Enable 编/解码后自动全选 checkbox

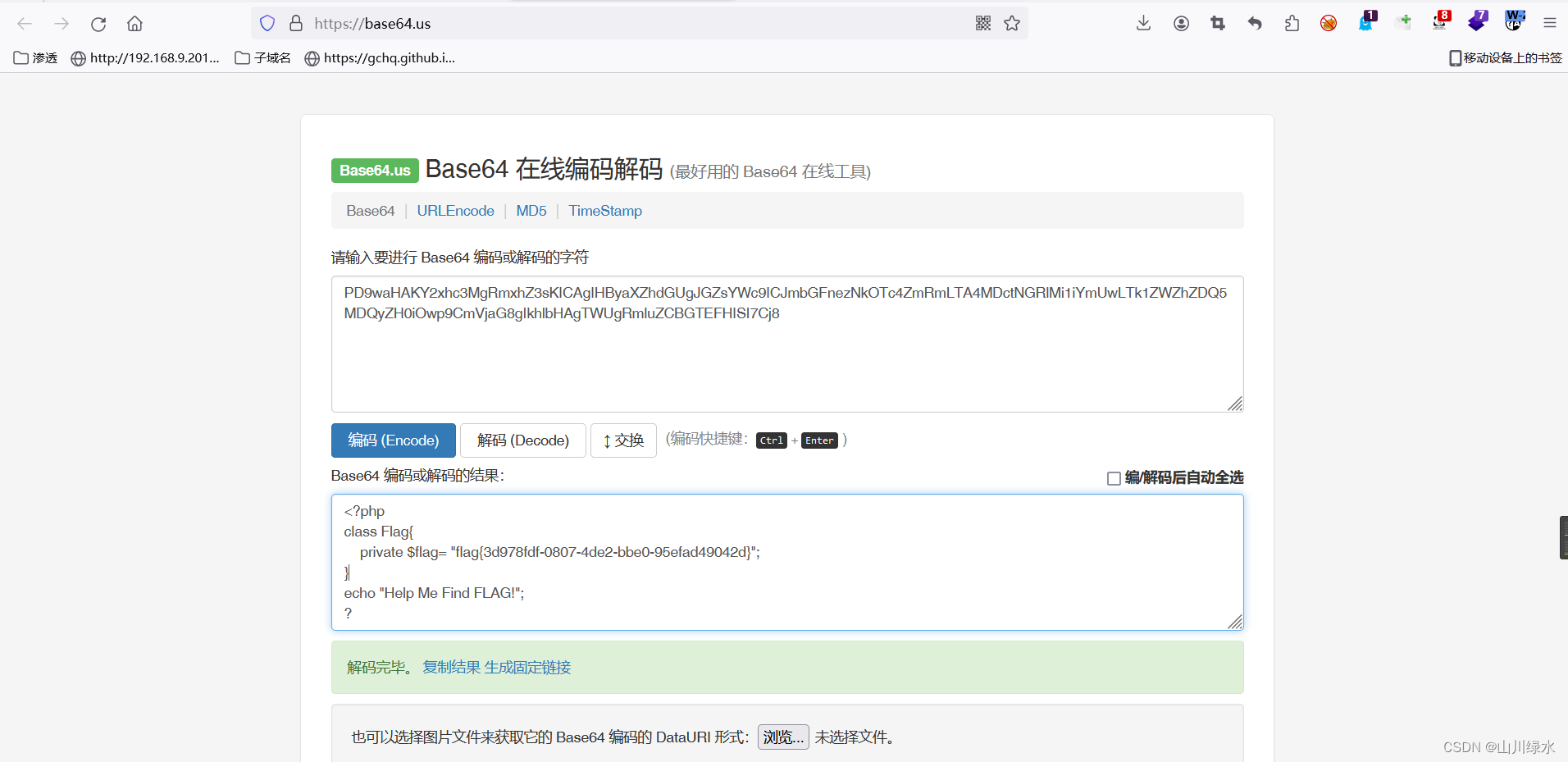1114,478
